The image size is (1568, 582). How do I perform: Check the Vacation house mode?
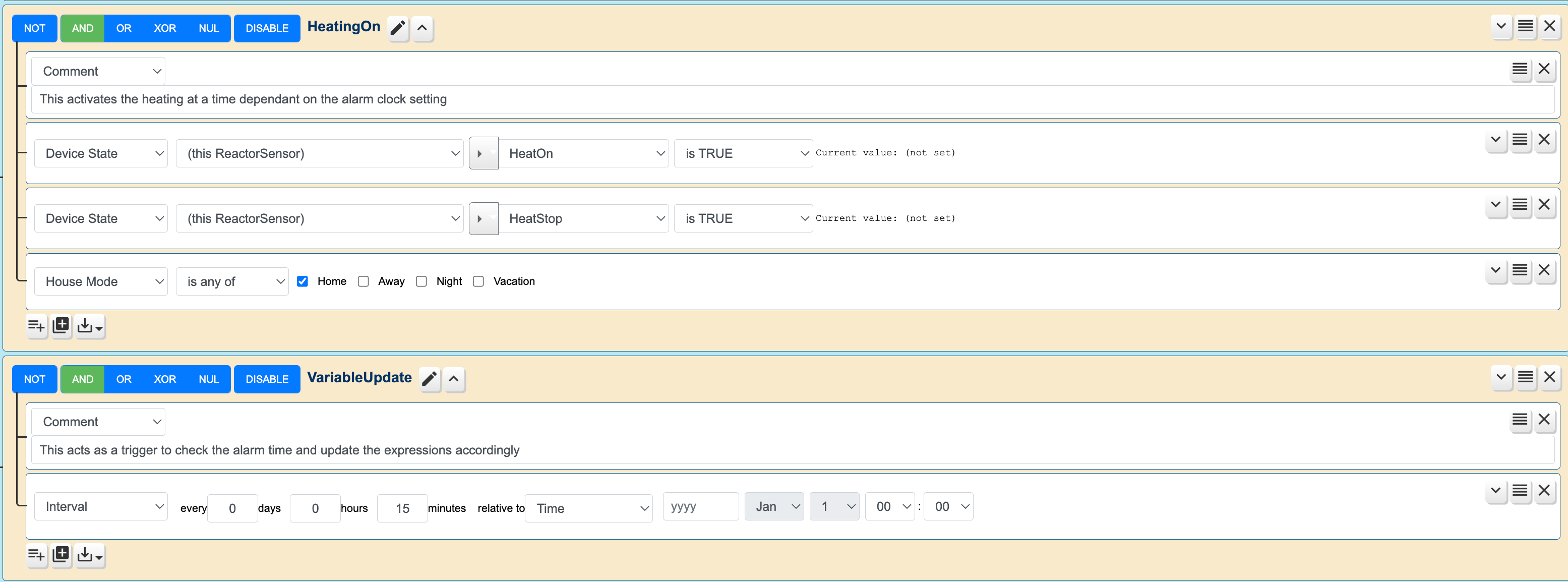click(478, 281)
